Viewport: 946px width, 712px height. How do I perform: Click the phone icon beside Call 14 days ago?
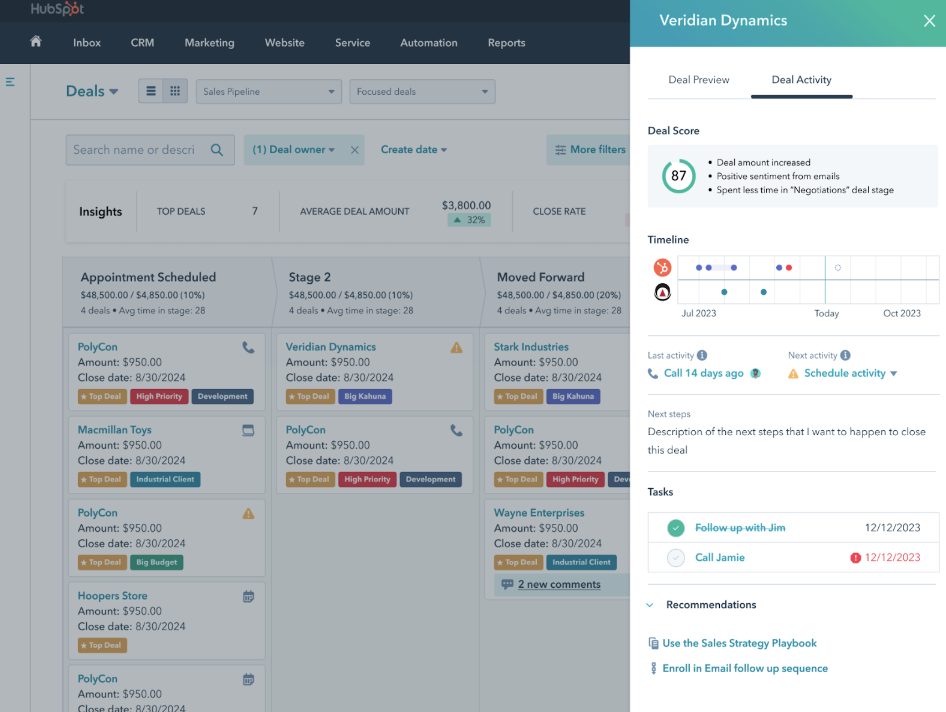653,373
